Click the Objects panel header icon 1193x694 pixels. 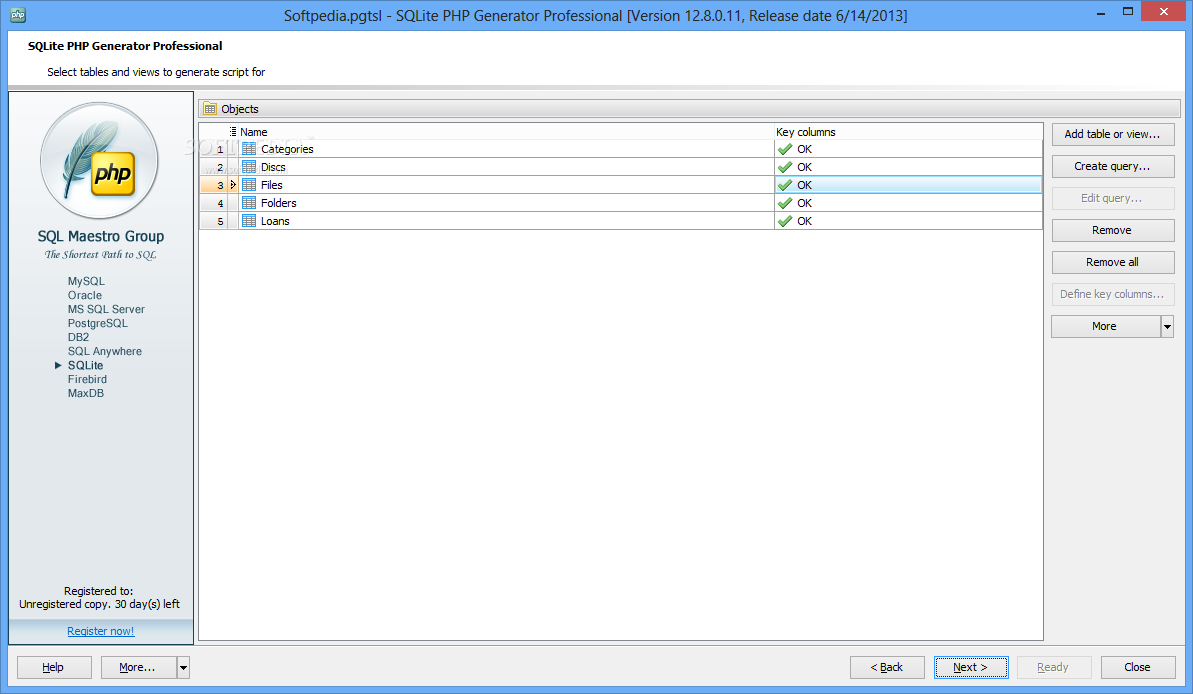point(210,109)
